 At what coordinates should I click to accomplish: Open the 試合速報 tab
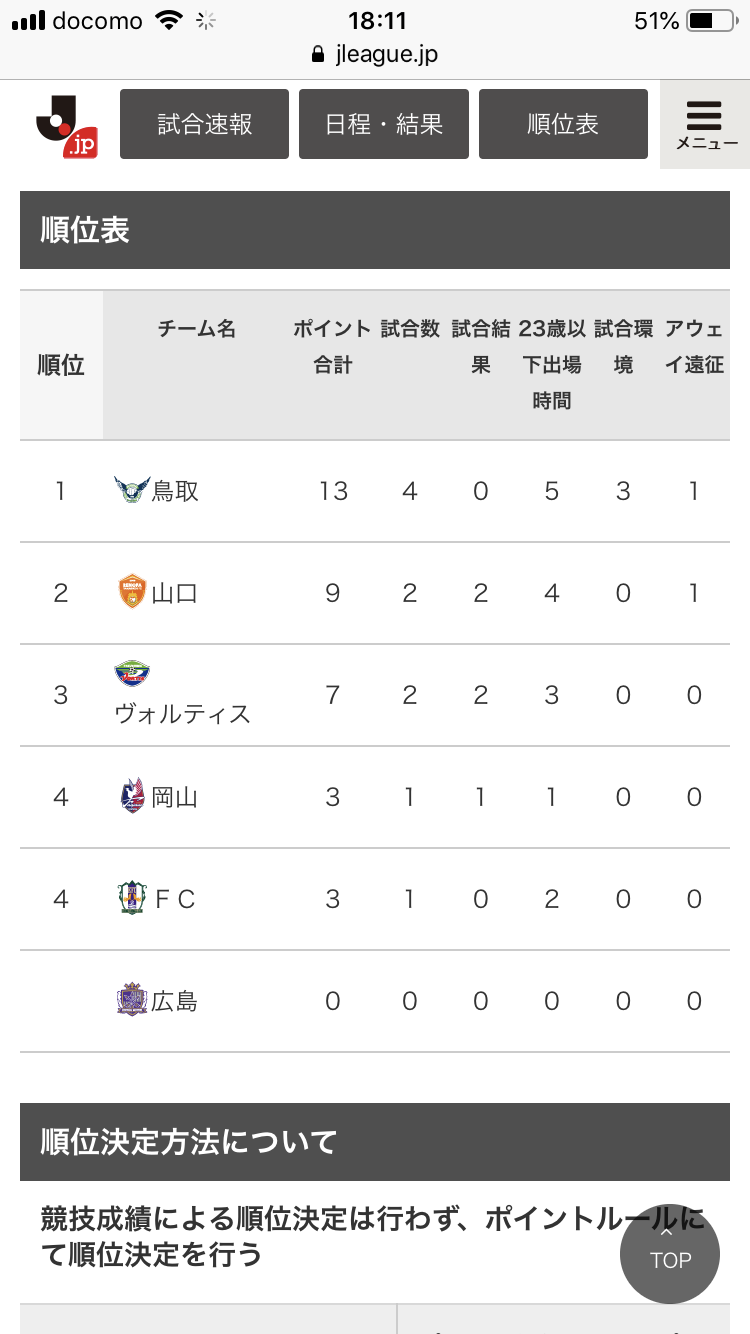pos(204,124)
